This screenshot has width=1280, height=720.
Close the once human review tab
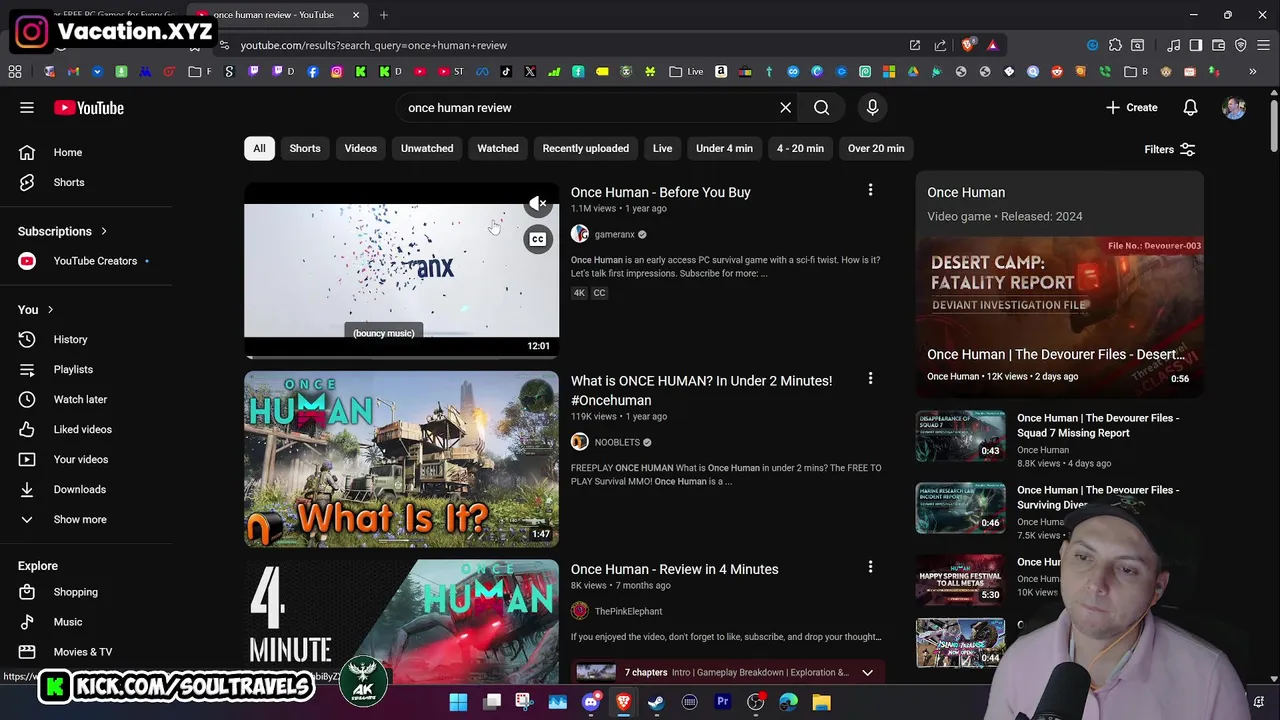(x=356, y=15)
